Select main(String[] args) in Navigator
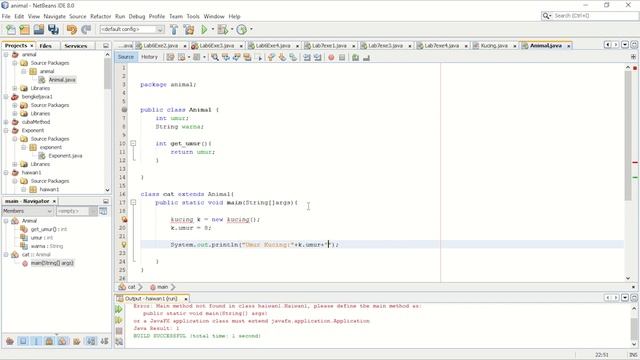 click(x=52, y=263)
